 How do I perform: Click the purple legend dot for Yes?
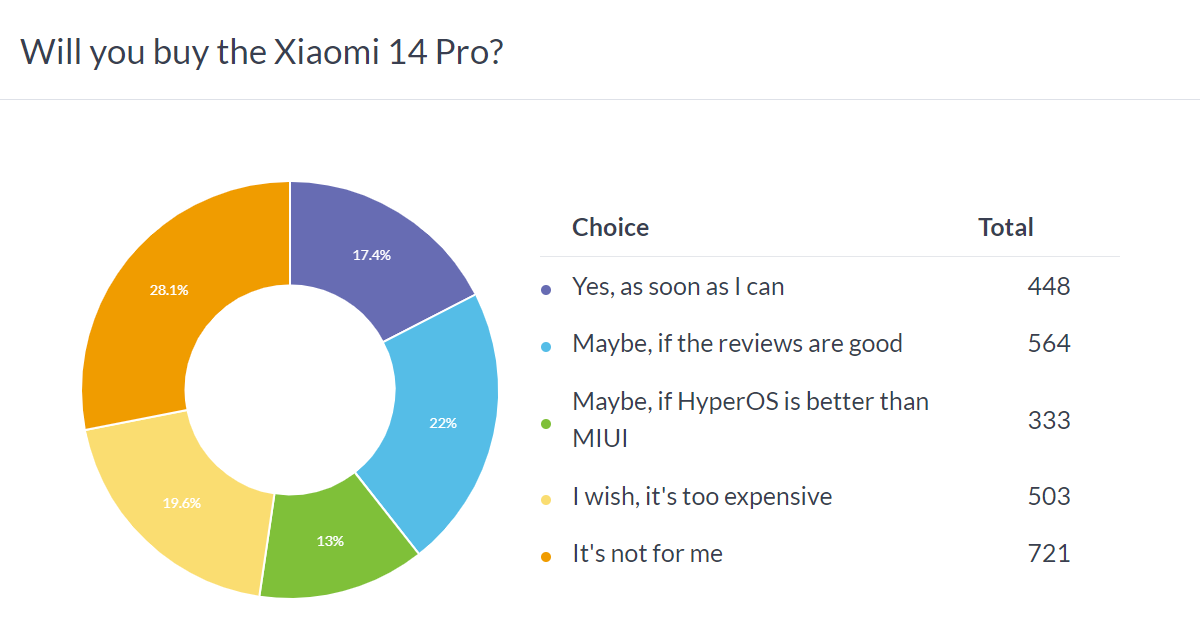pos(546,290)
